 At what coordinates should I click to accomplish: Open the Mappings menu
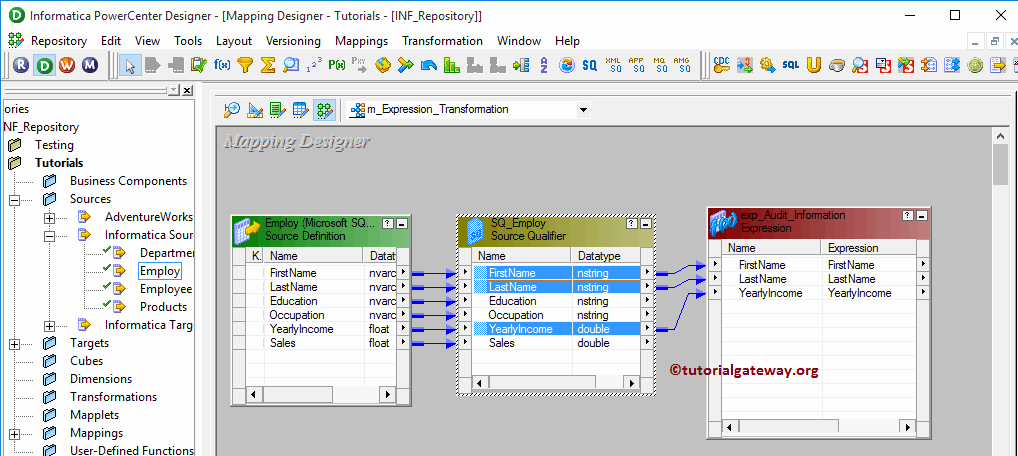[x=362, y=41]
